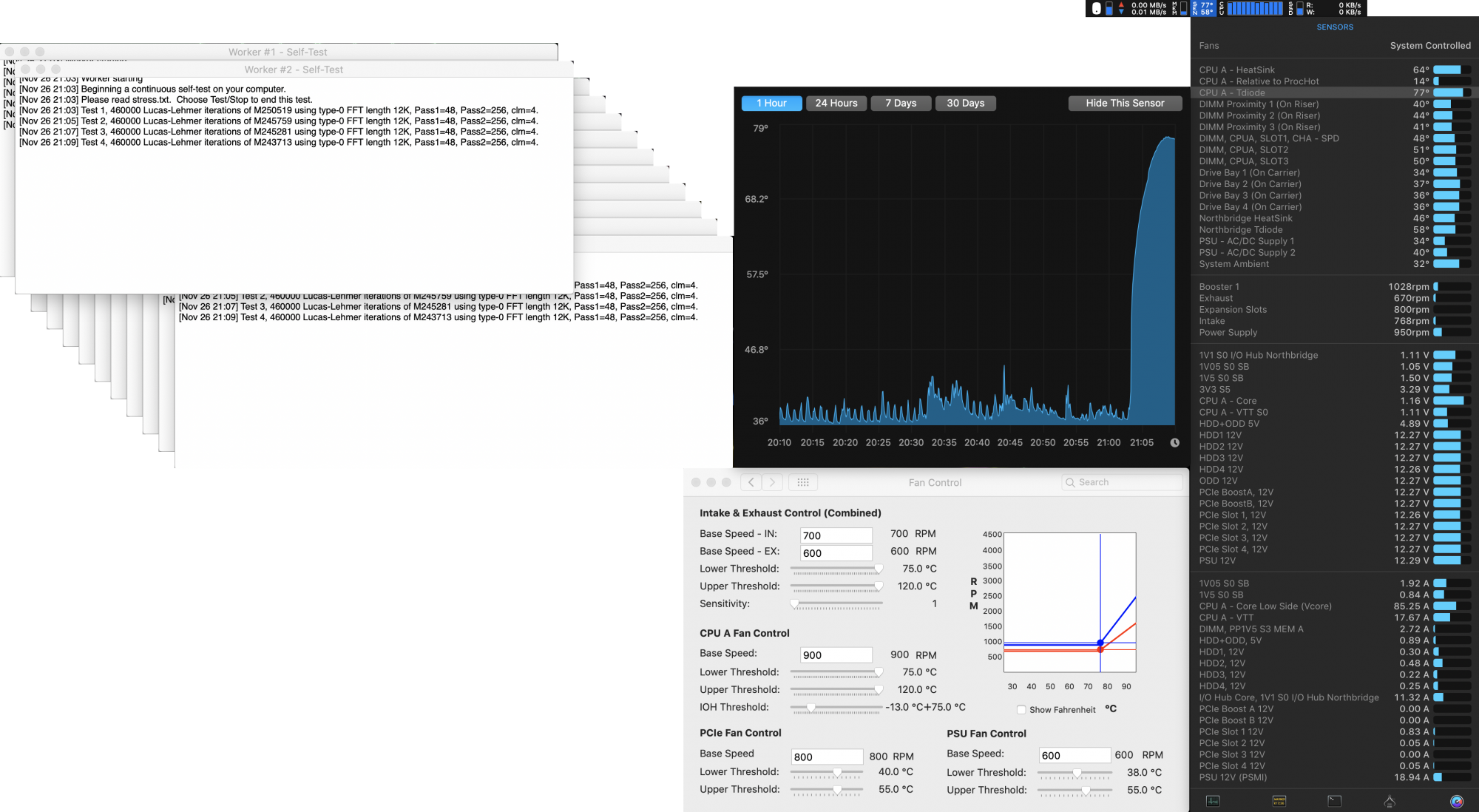
Task: Open the iStat Menus app icon
Action: pyautogui.click(x=1456, y=801)
